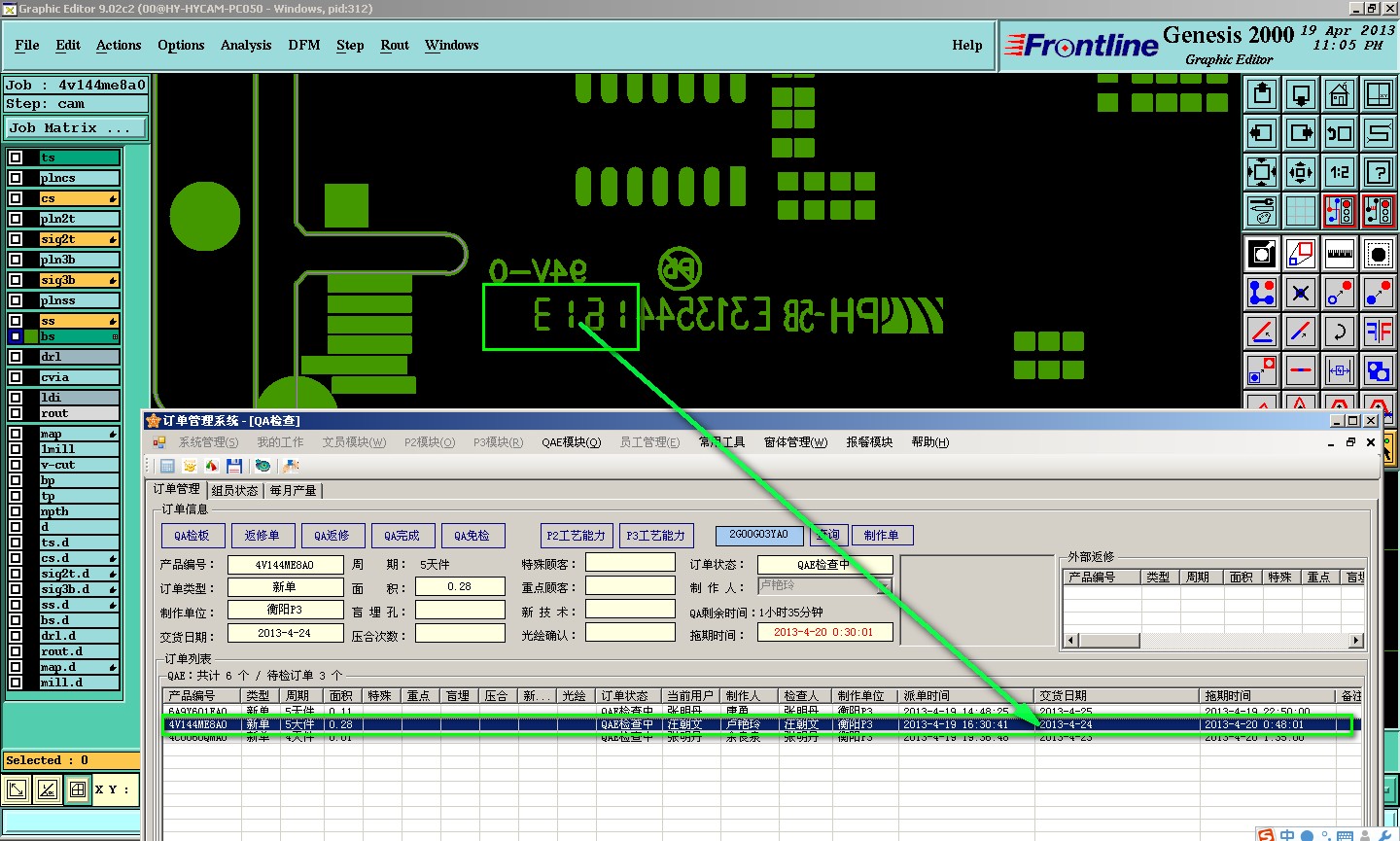Click the area zoom icon near Selected

click(x=17, y=789)
